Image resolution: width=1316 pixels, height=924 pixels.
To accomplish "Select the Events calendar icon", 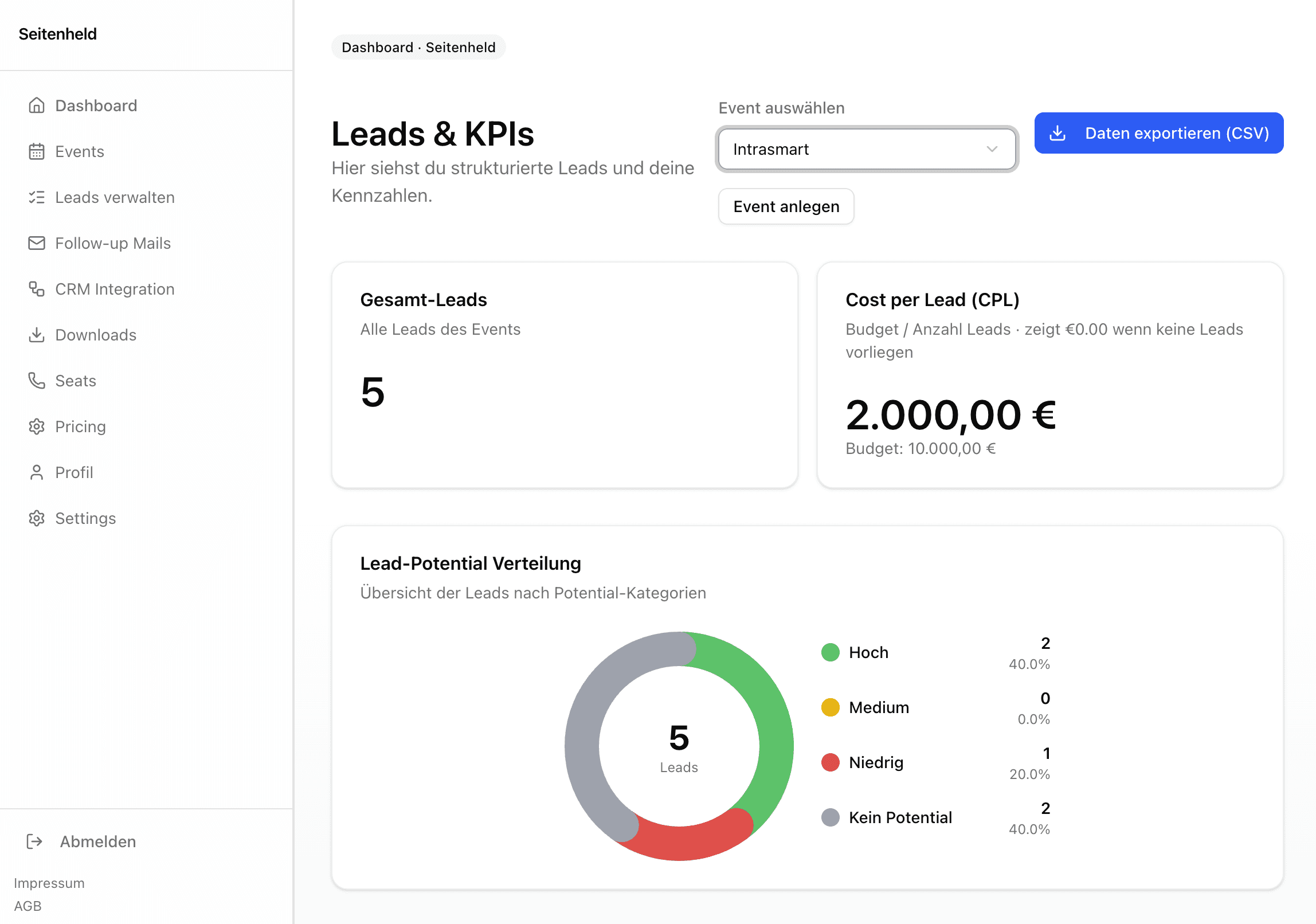I will tap(37, 151).
